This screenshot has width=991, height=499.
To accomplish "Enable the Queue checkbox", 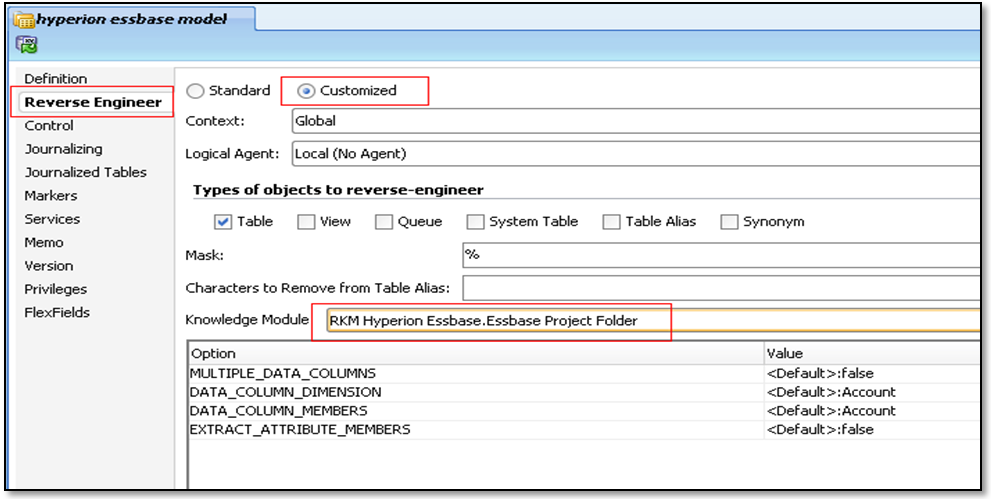I will pos(384,222).
